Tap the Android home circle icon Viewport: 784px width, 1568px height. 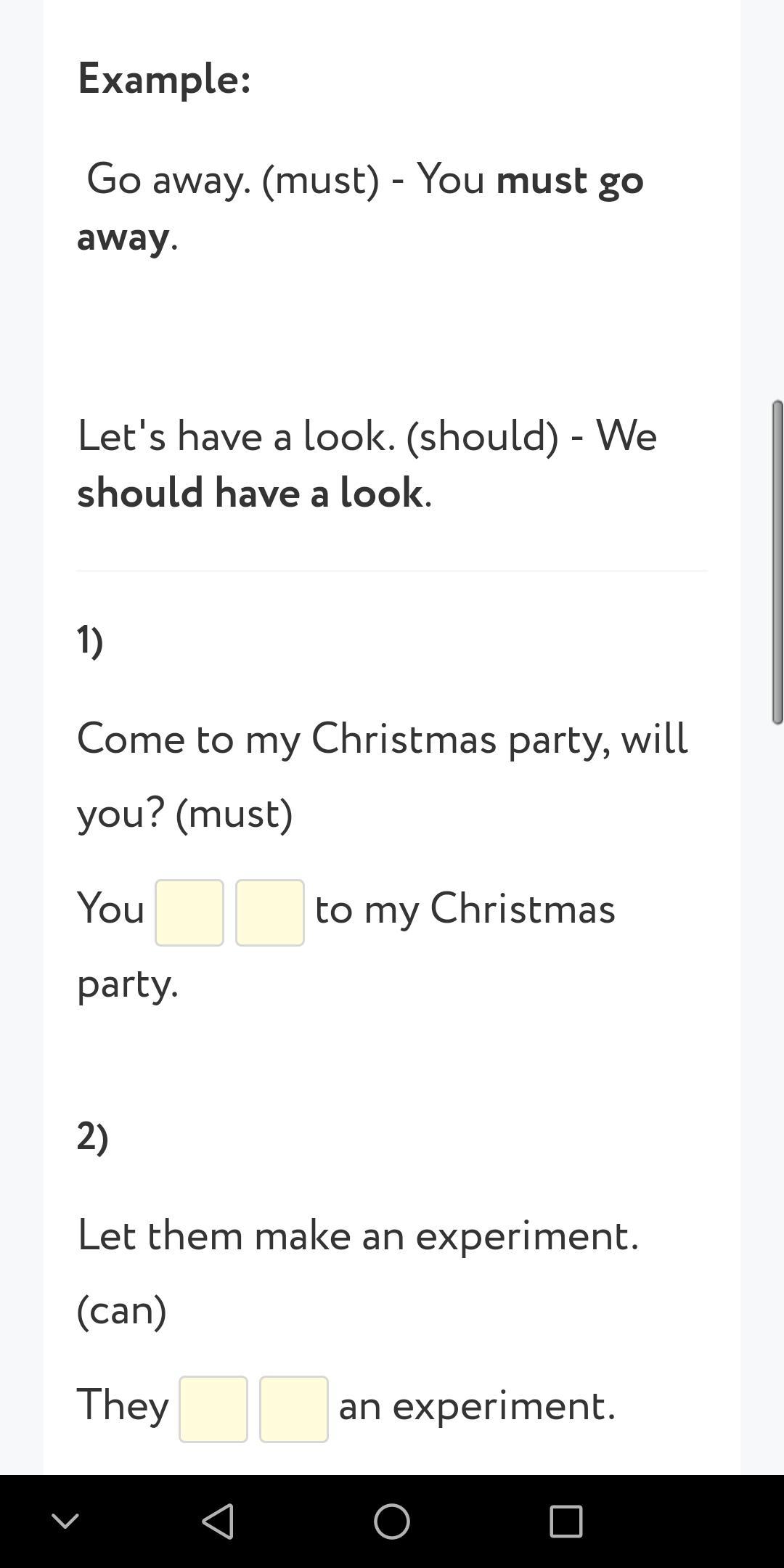click(x=392, y=1521)
